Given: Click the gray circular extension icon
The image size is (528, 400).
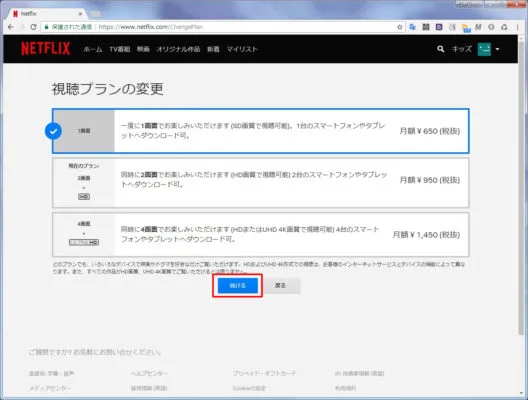Looking at the screenshot, I should (491, 27).
